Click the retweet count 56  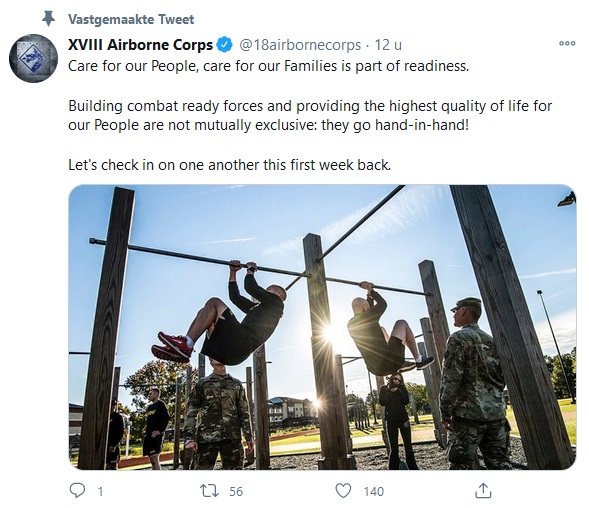click(x=236, y=491)
